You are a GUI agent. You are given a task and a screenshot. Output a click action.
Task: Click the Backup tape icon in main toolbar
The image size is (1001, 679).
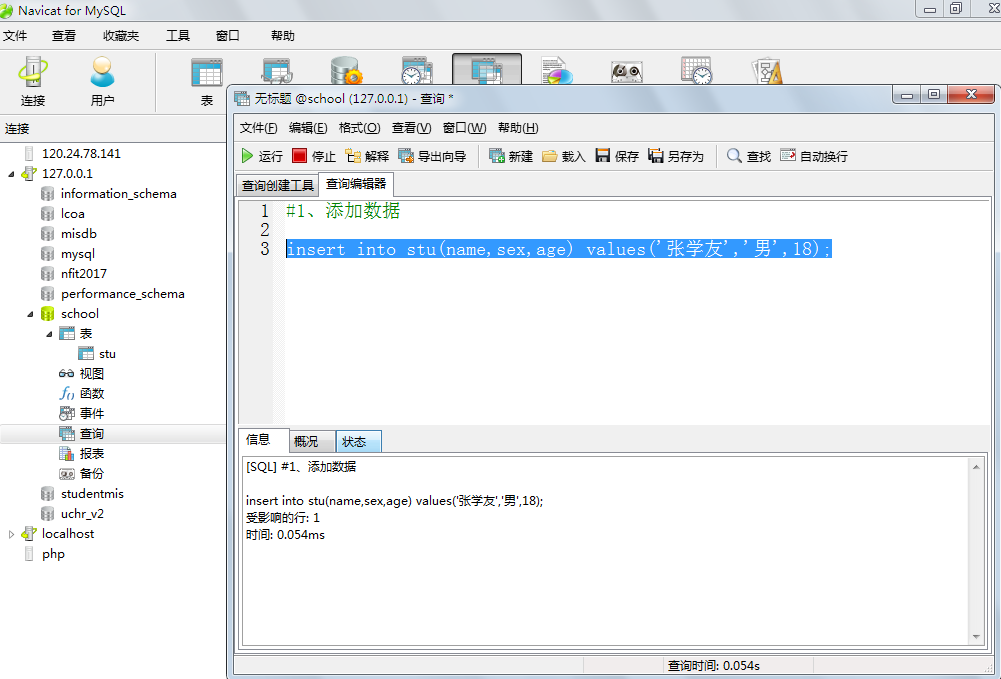(x=627, y=70)
